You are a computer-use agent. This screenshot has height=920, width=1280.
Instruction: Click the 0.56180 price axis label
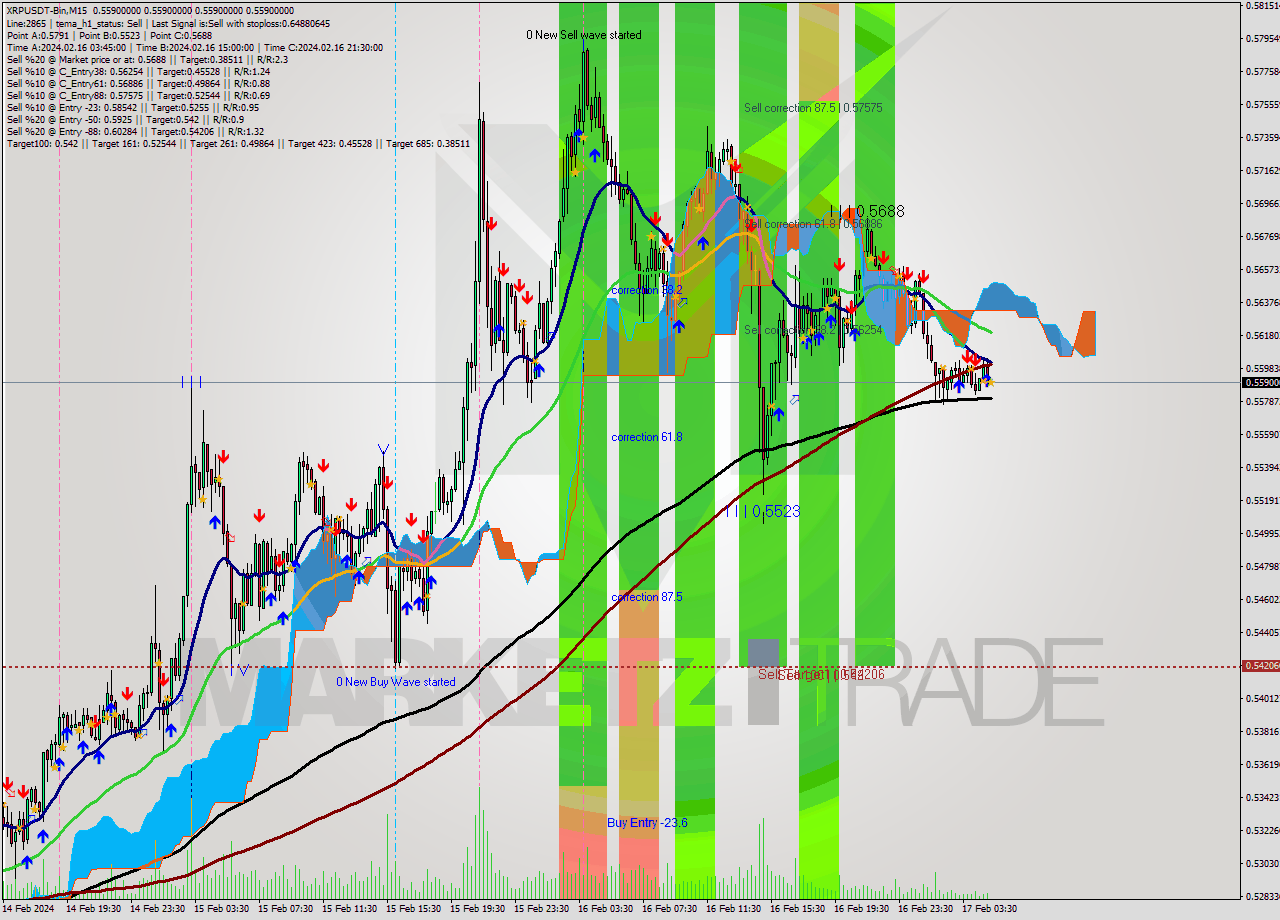(x=1263, y=335)
